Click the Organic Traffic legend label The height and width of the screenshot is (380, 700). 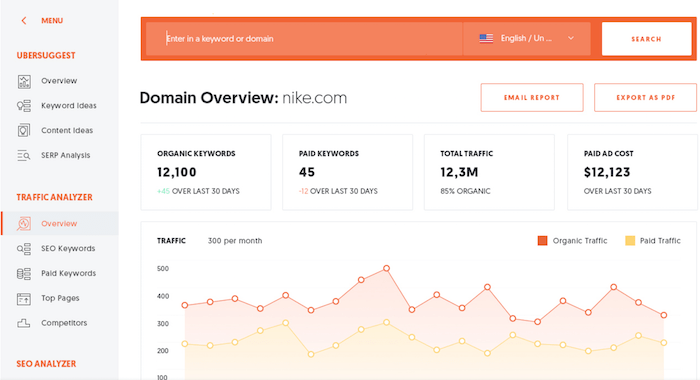pos(580,241)
